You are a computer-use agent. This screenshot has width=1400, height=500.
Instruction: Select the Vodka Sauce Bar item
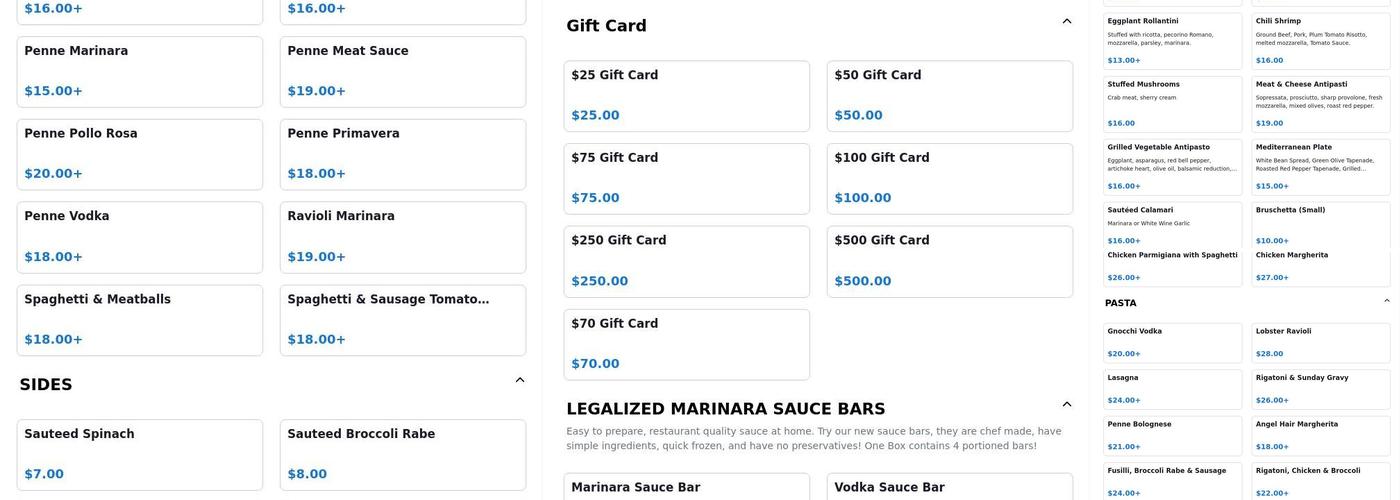point(949,487)
